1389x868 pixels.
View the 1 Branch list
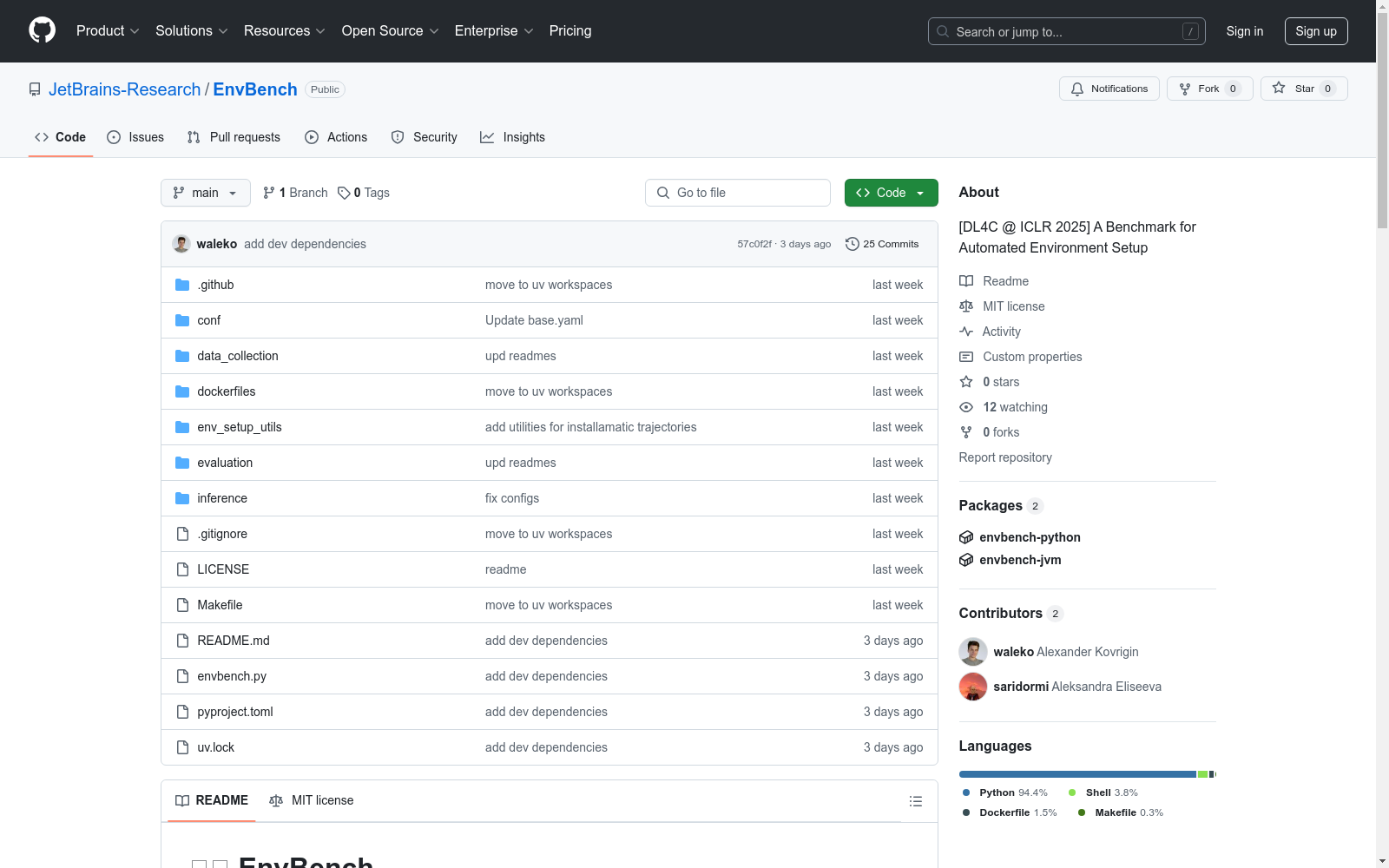(295, 193)
